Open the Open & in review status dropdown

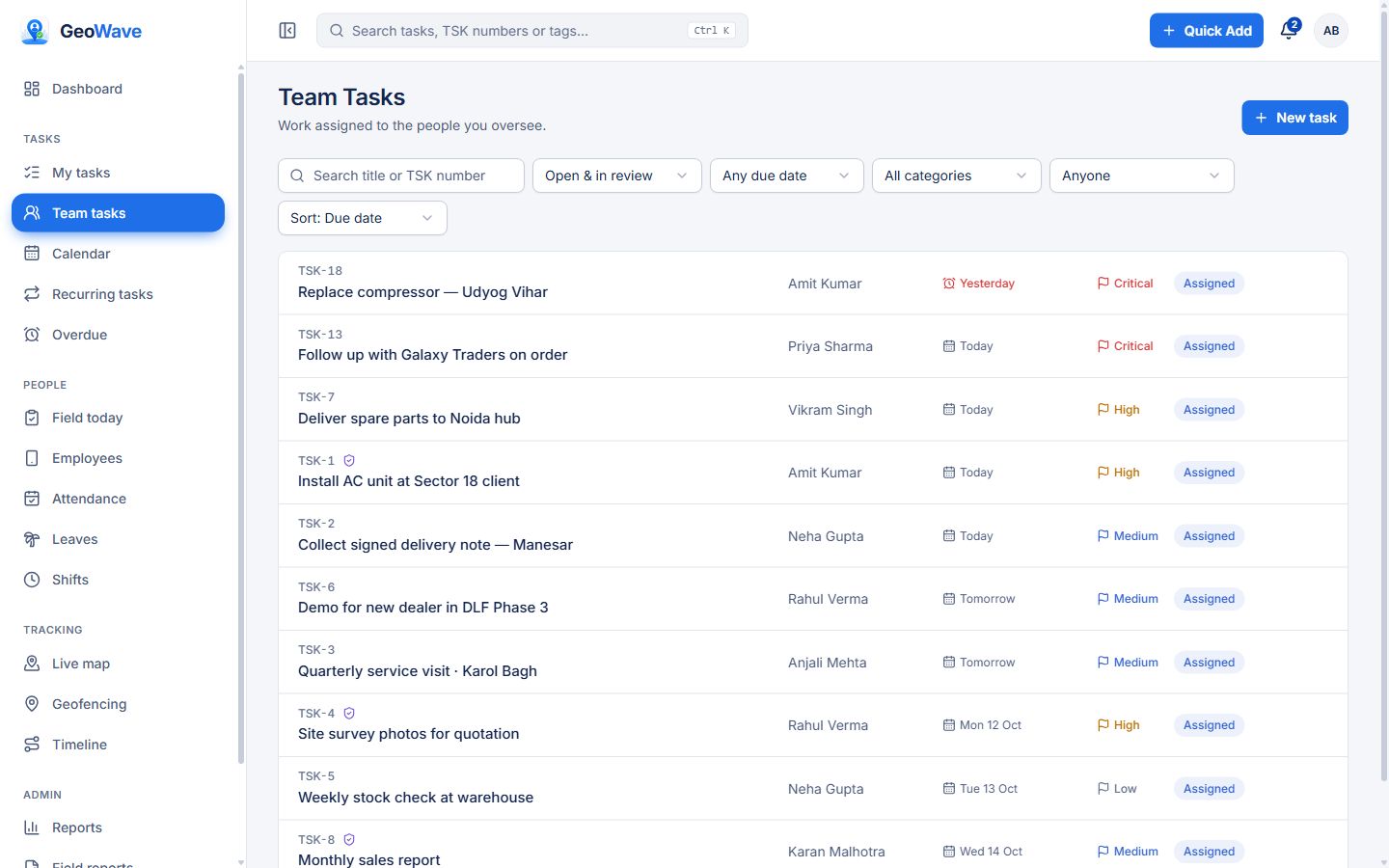pos(617,176)
